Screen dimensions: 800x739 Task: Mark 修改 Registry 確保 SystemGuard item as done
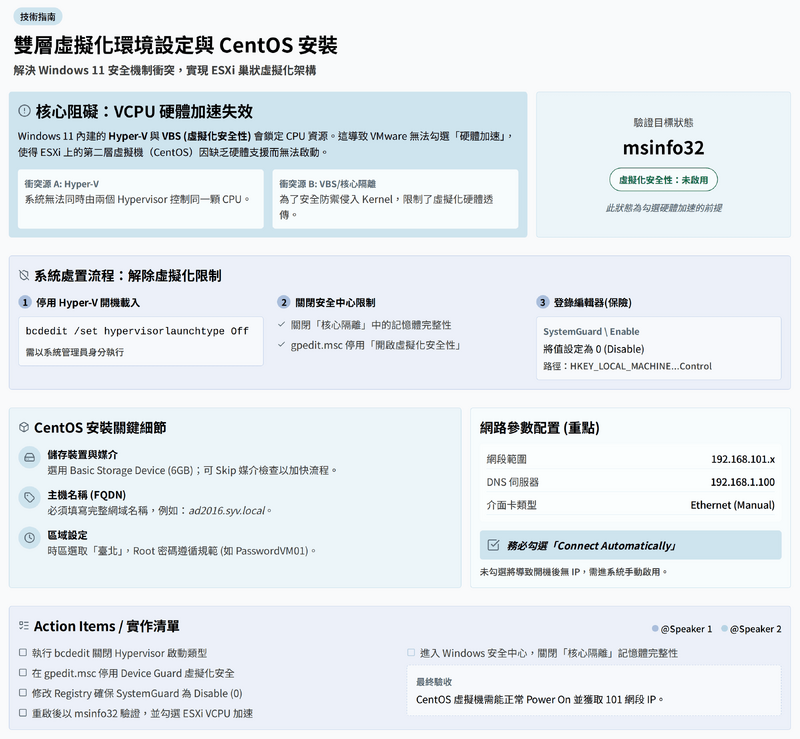[x=23, y=693]
